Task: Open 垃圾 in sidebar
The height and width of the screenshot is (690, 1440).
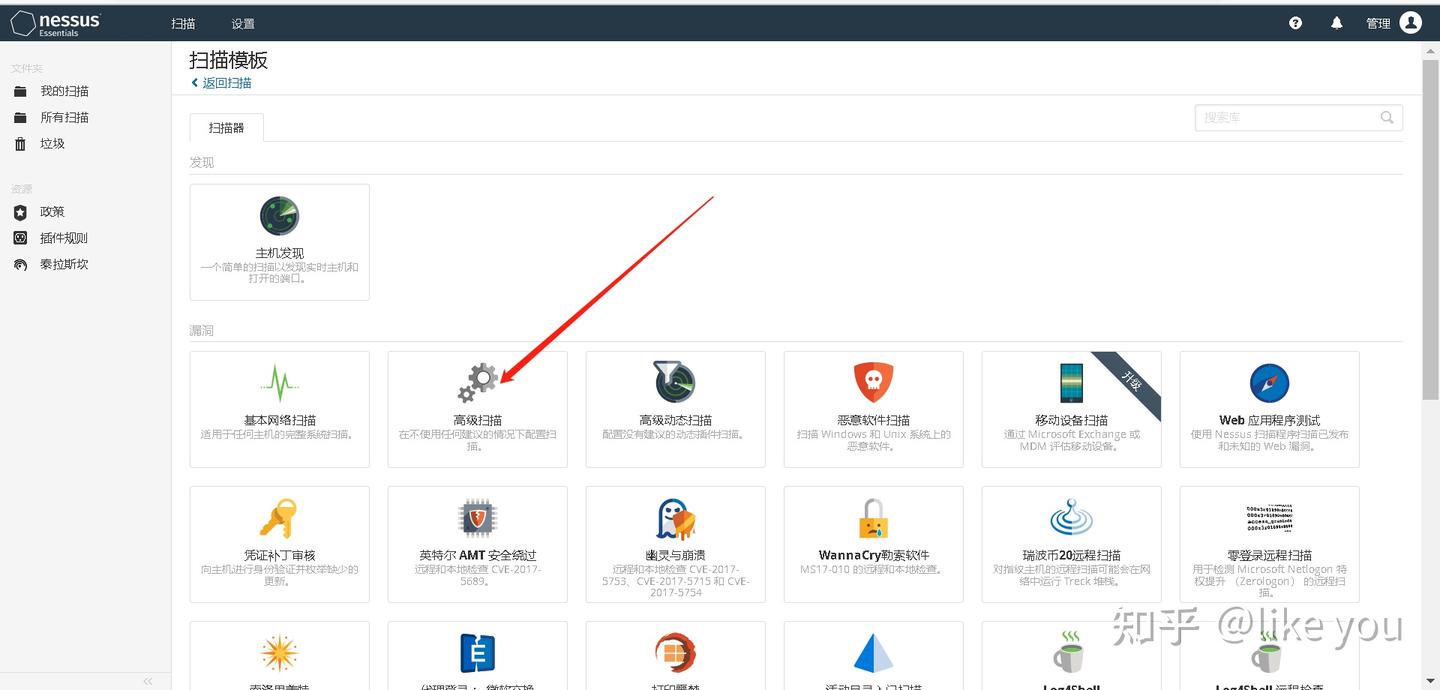Action: [52, 143]
